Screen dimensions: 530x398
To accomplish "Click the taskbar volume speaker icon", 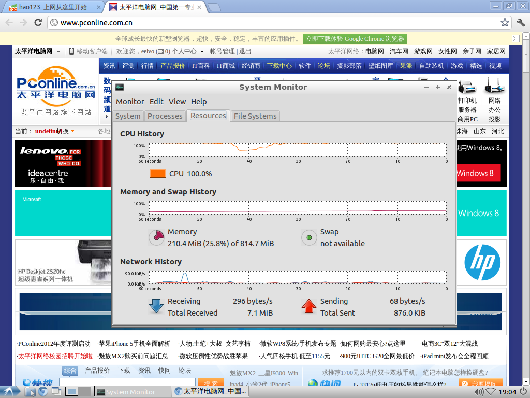I will (x=479, y=392).
